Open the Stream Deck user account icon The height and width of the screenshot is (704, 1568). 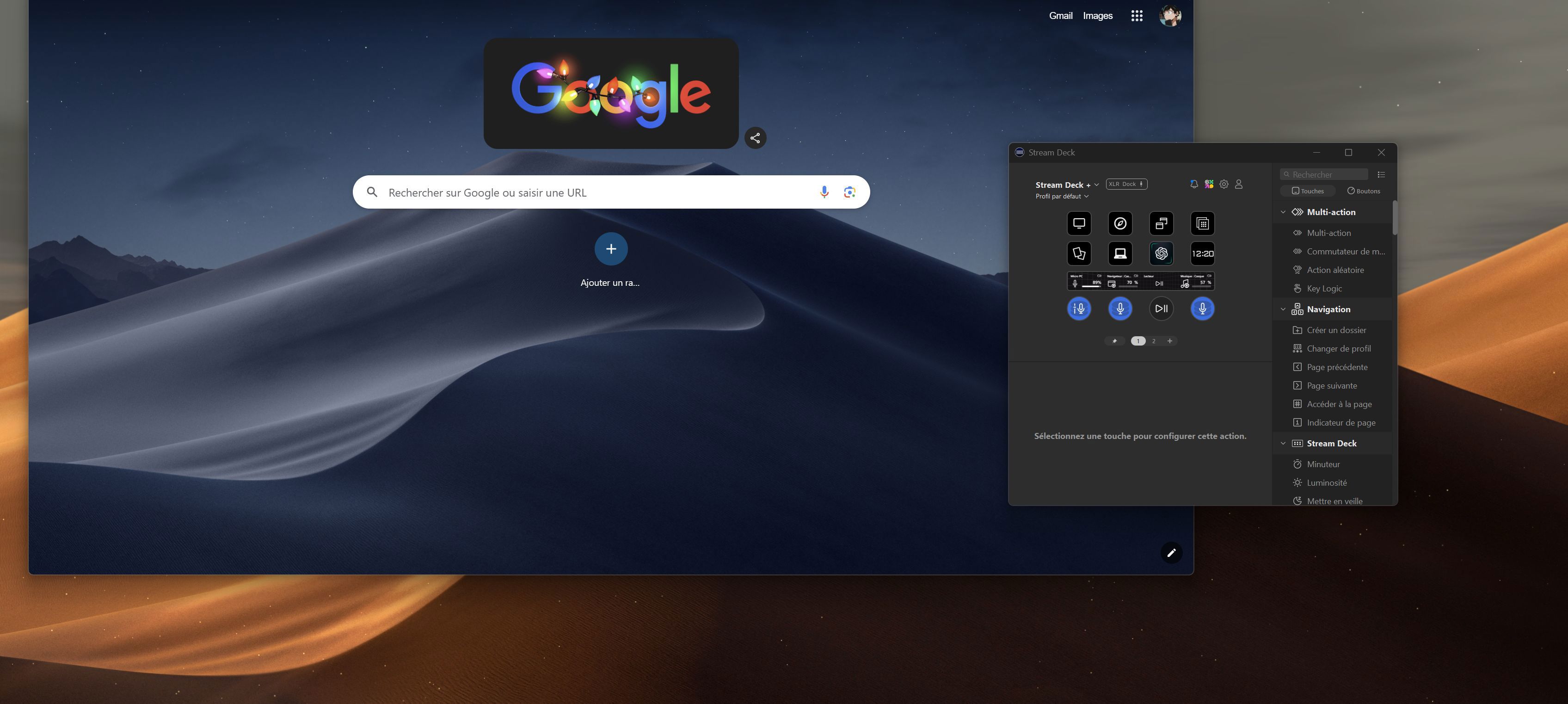coord(1239,184)
